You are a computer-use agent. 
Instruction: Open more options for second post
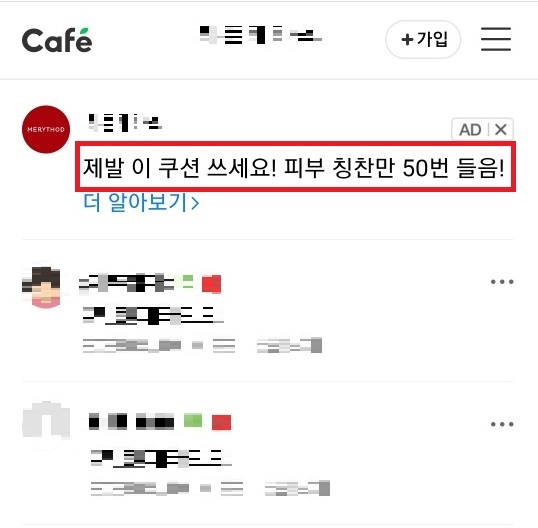pos(502,424)
